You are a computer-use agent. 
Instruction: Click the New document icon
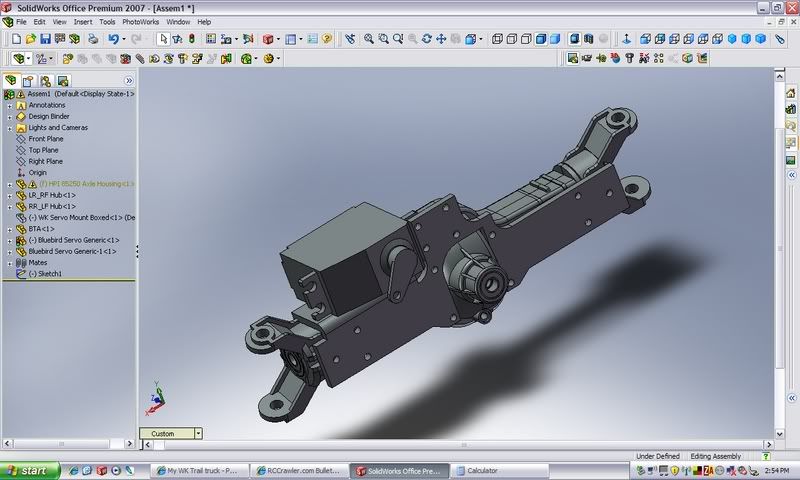16,39
